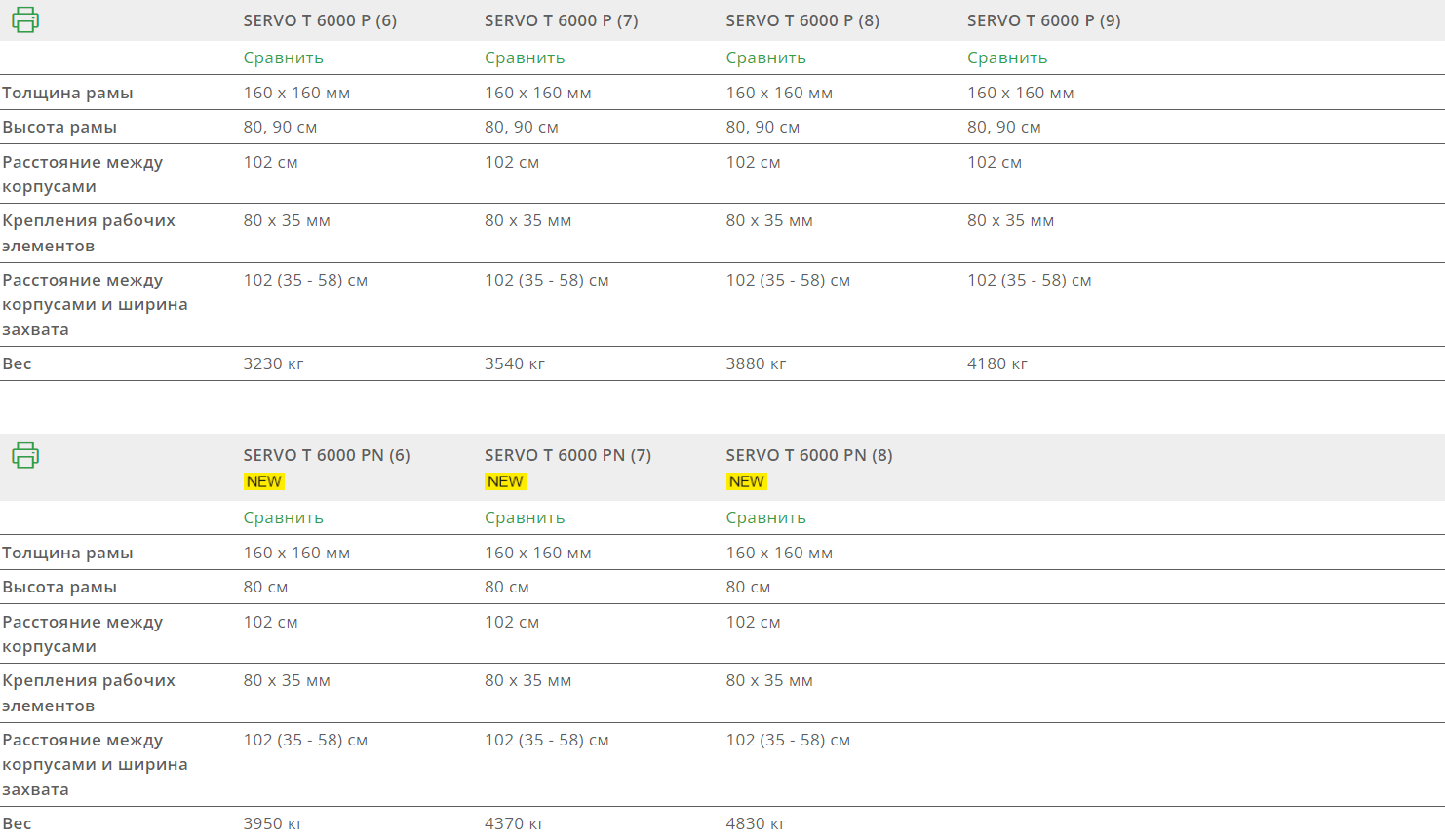Click 102 (35 - 58) см for SERVO T 6000 PN (8)

pyautogui.click(x=788, y=740)
